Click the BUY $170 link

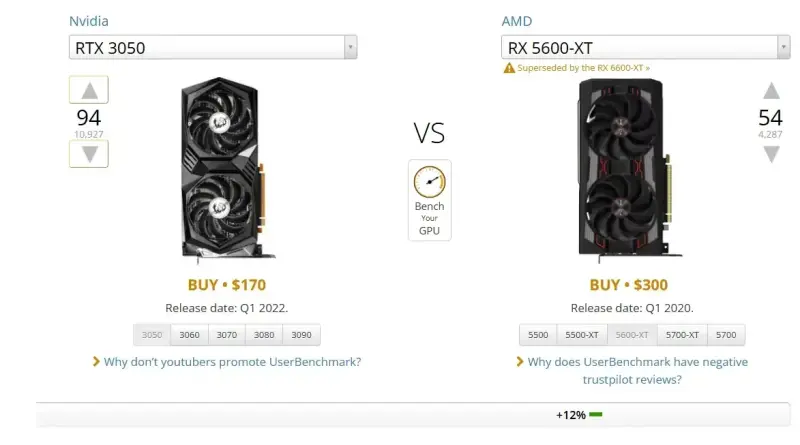point(227,285)
